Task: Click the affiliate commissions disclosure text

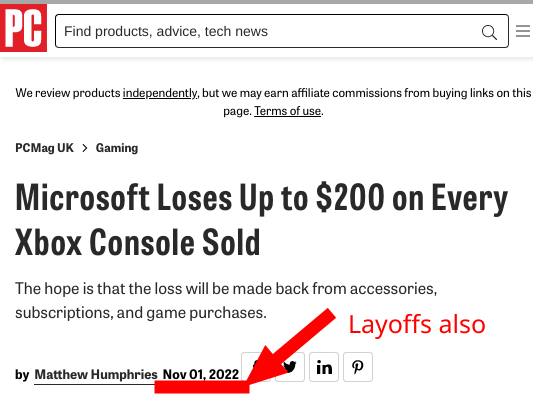Action: 273,102
